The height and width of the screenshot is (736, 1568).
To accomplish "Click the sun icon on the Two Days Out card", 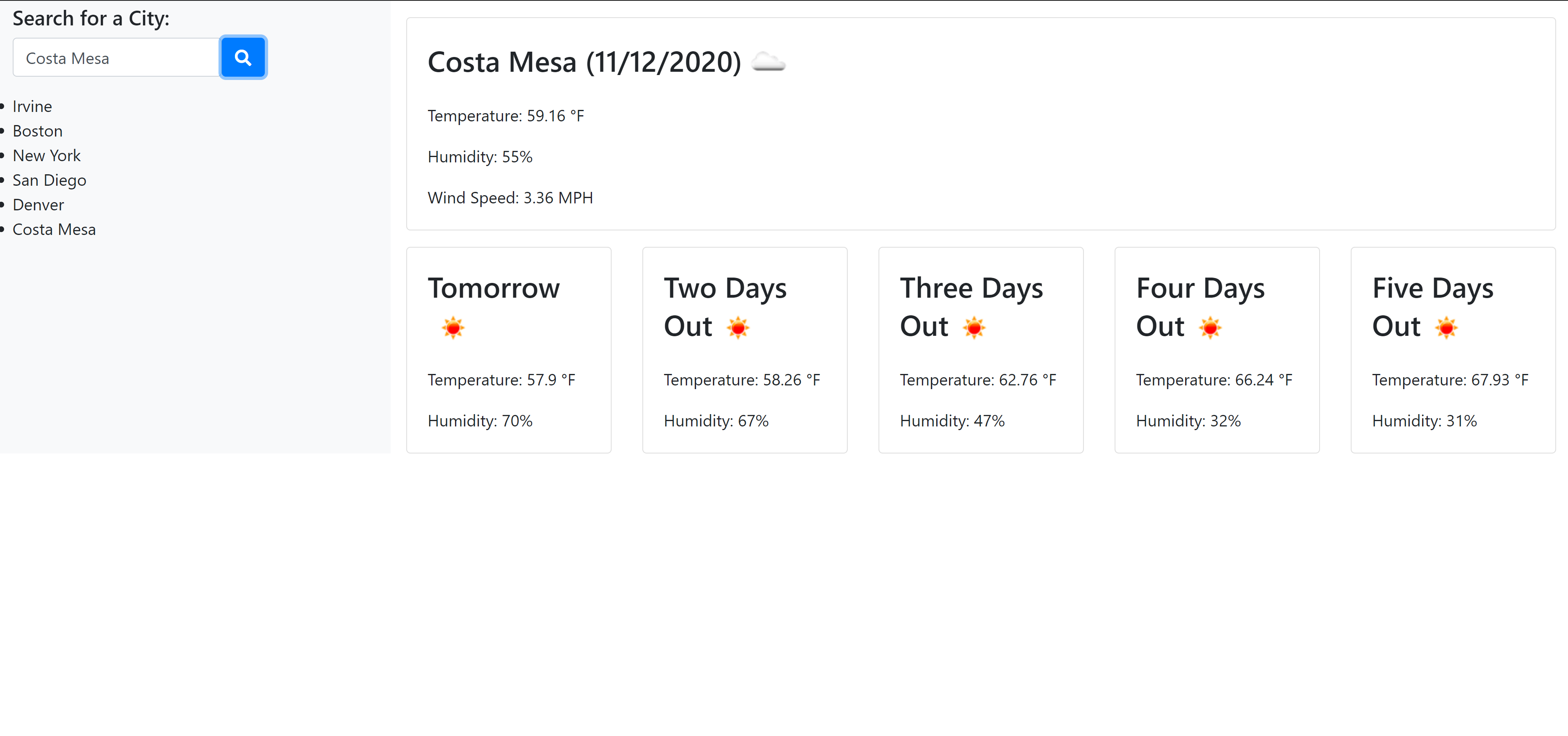I will tap(738, 328).
